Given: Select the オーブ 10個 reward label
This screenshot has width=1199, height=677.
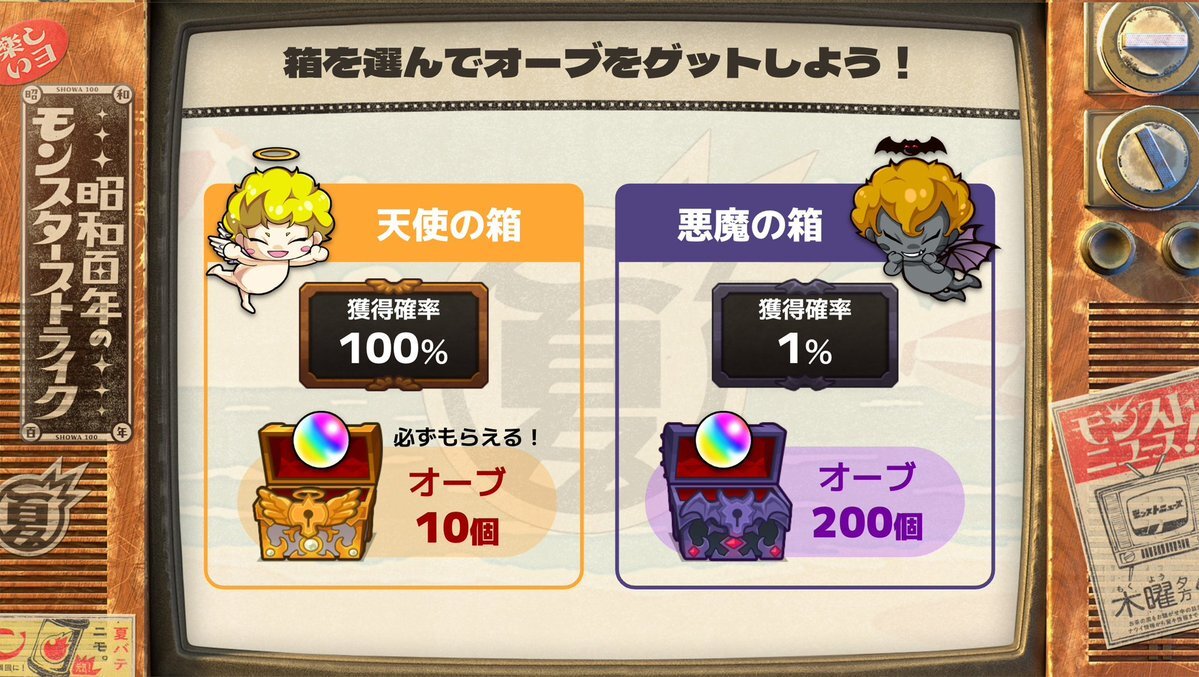Looking at the screenshot, I should click(457, 506).
